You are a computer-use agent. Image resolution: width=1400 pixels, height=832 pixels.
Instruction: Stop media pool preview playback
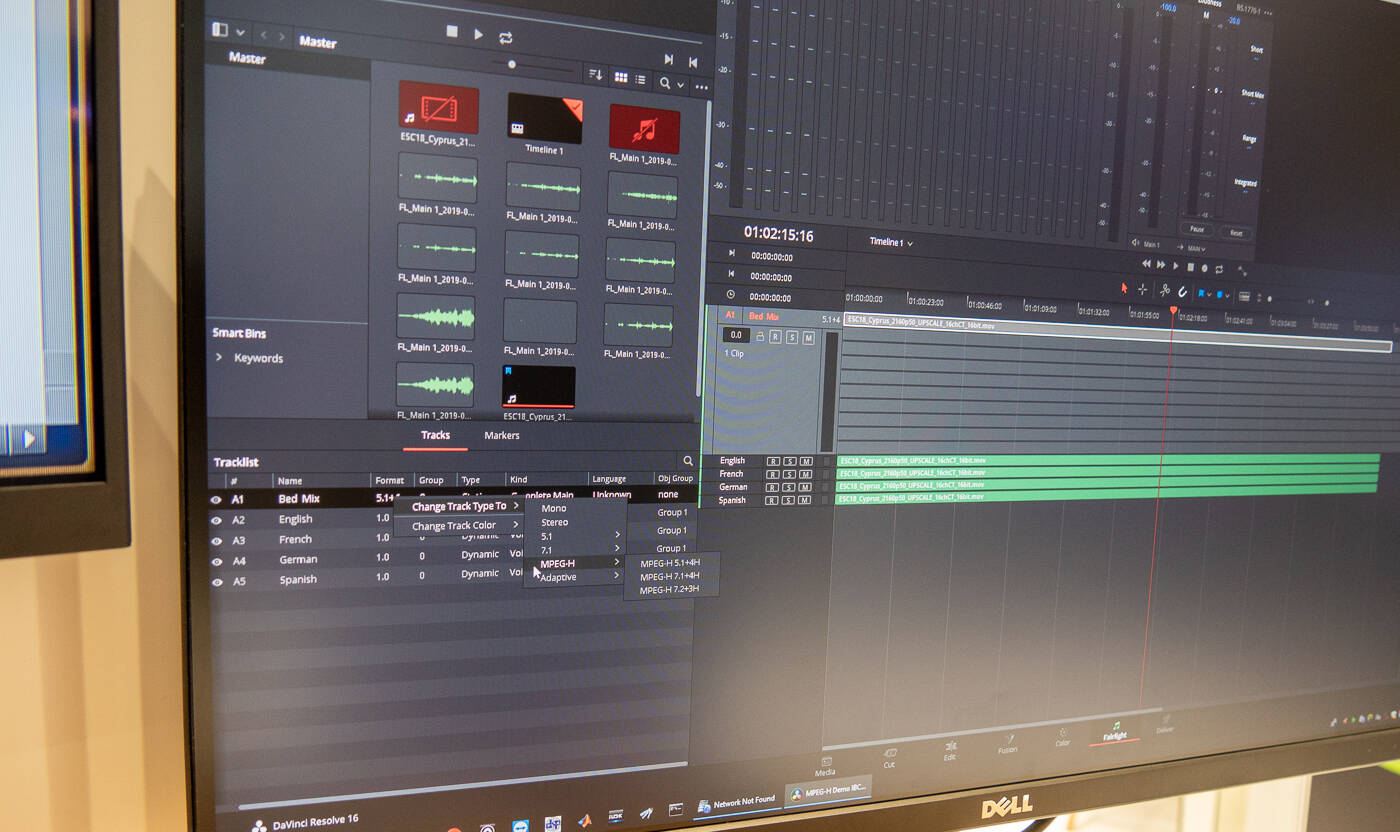click(x=452, y=32)
